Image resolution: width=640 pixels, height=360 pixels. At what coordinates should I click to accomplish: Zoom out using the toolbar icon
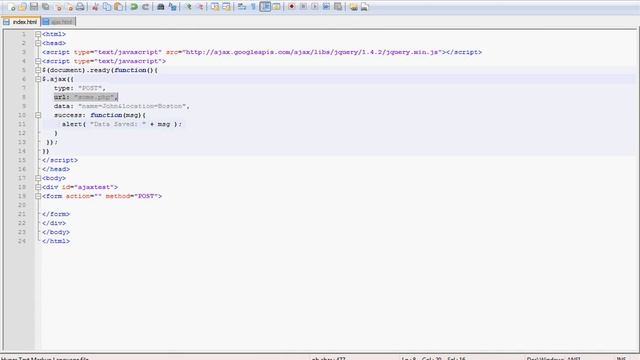(x=200, y=7)
